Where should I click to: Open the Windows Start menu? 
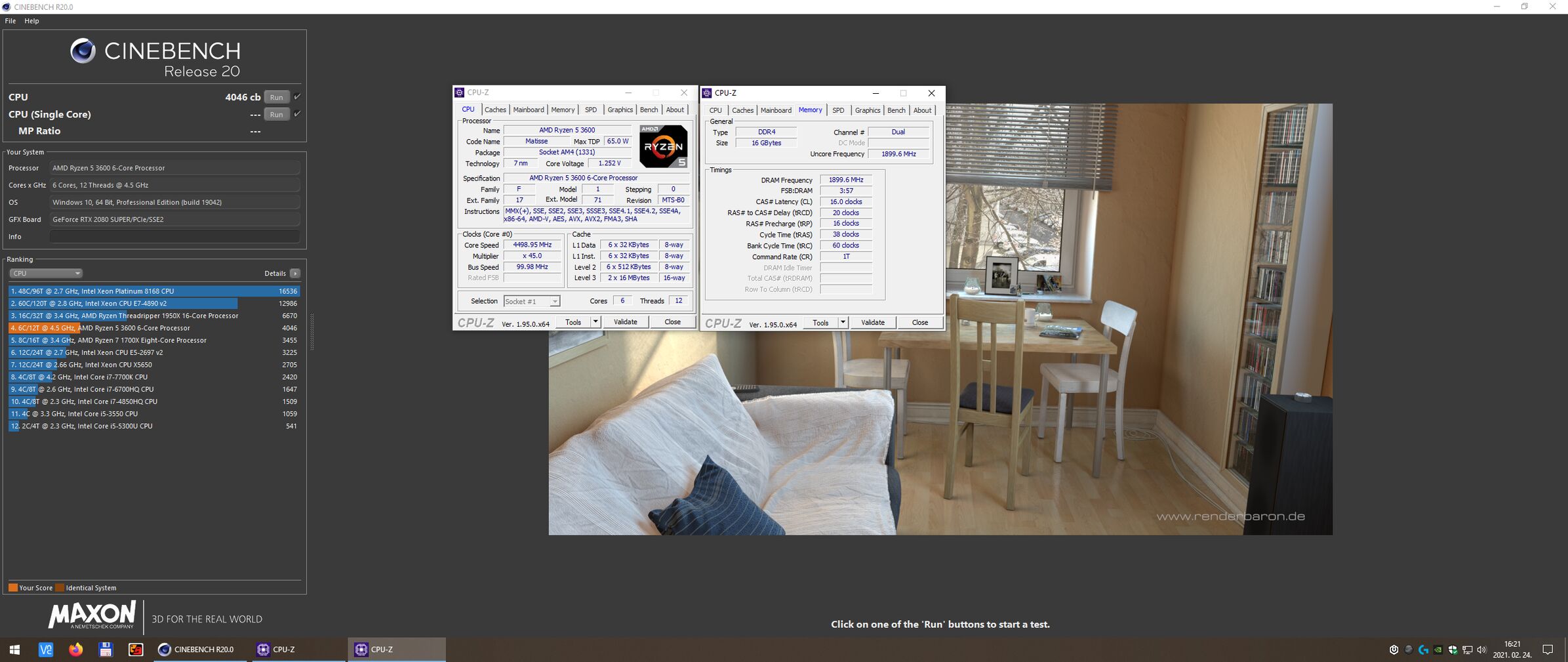pyautogui.click(x=14, y=650)
